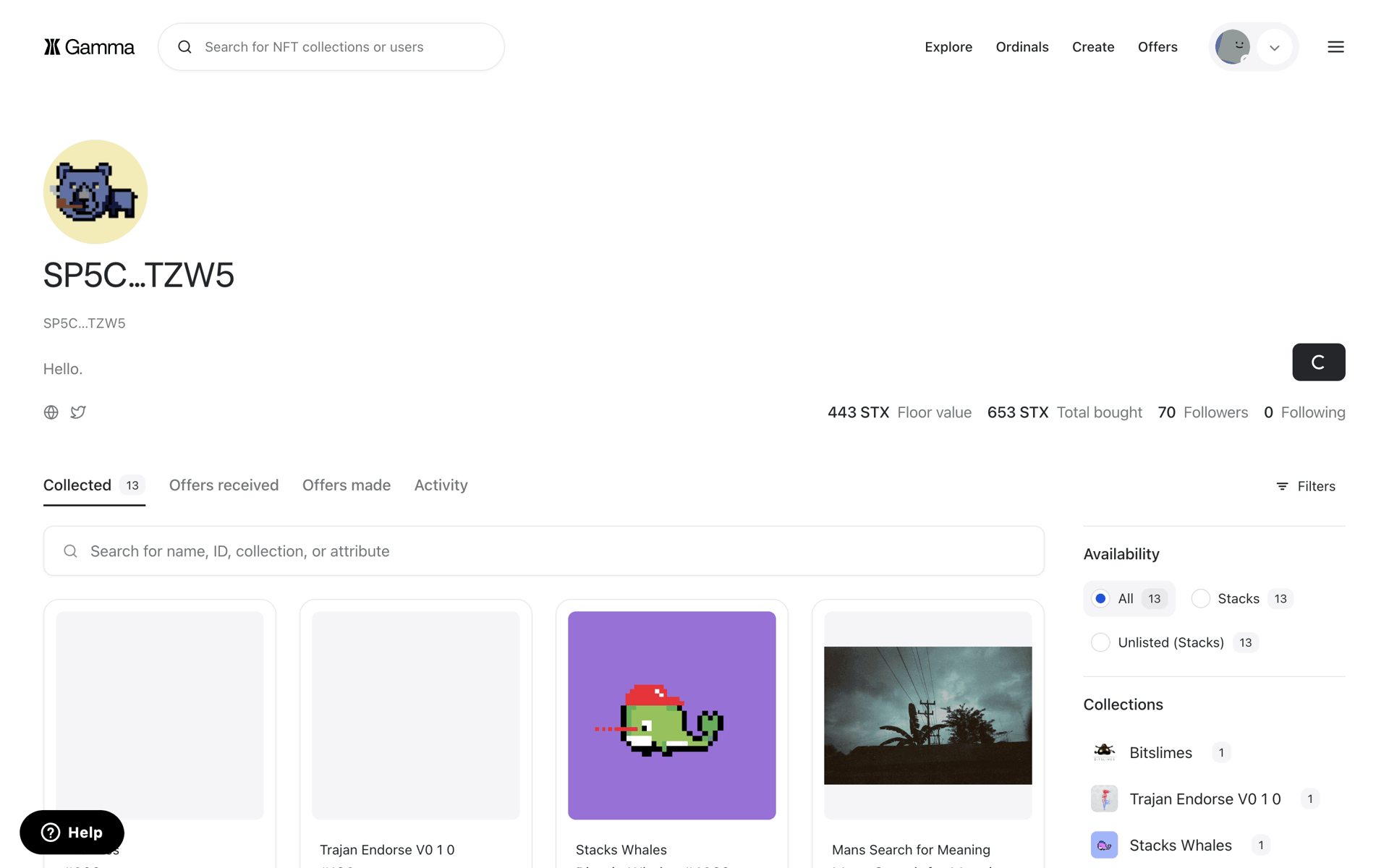Click the magnifier icon in header search
1389x868 pixels.
point(185,47)
